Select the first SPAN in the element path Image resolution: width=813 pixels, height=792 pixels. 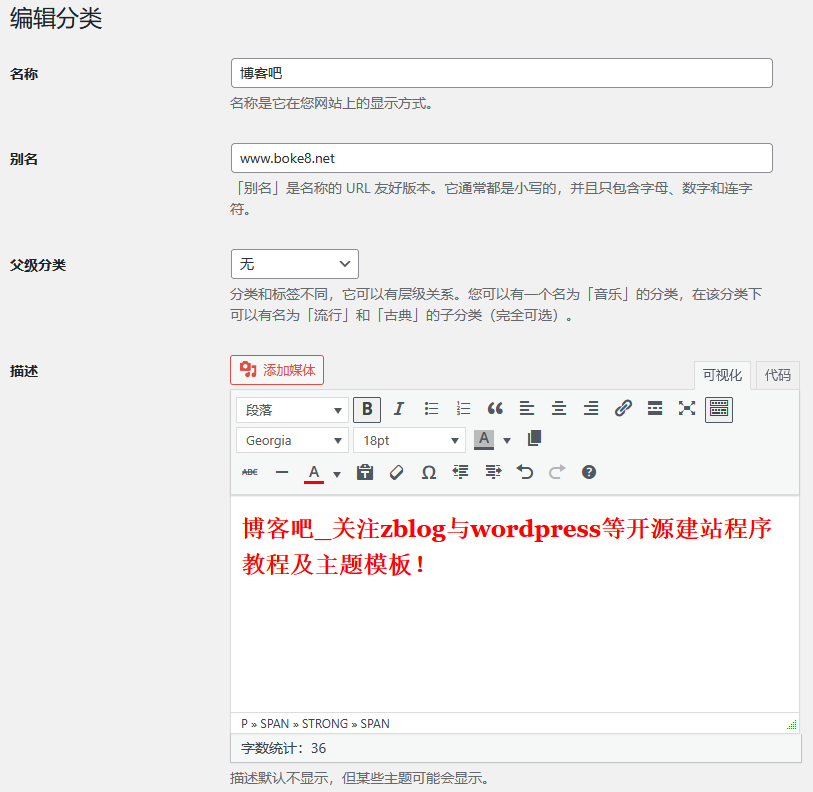coord(274,724)
